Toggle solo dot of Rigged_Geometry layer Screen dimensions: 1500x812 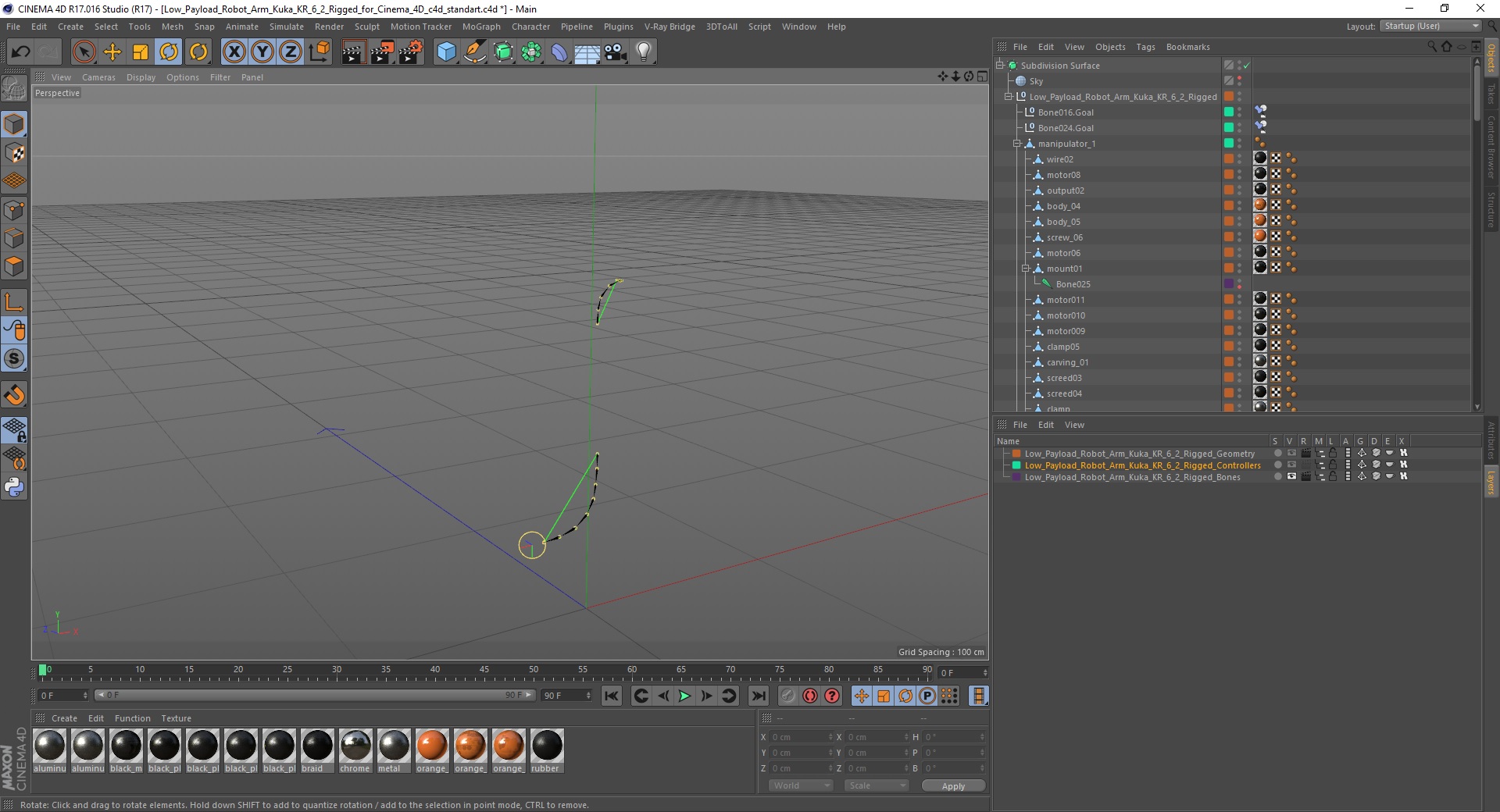1277,453
